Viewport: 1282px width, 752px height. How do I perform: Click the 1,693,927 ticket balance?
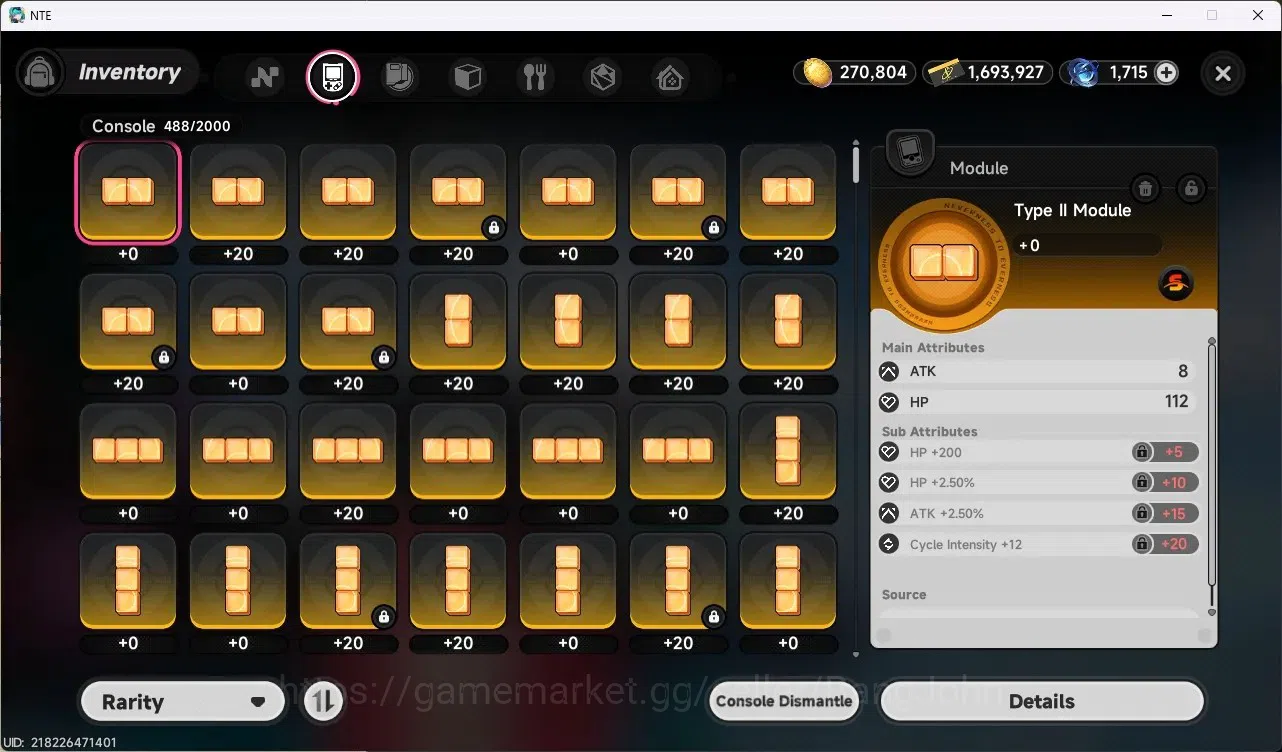point(1005,72)
